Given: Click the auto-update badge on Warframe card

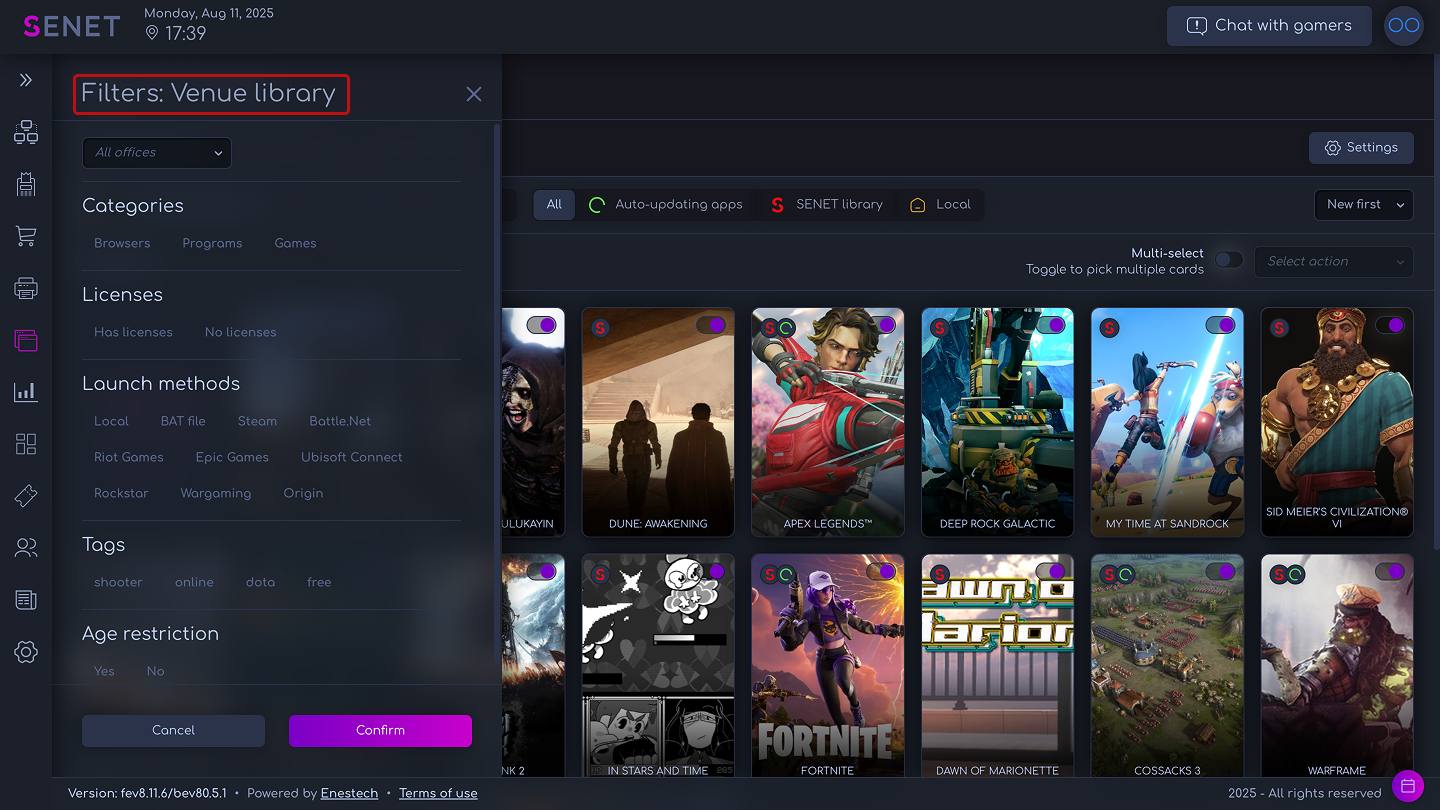Looking at the screenshot, I should [x=1296, y=574].
